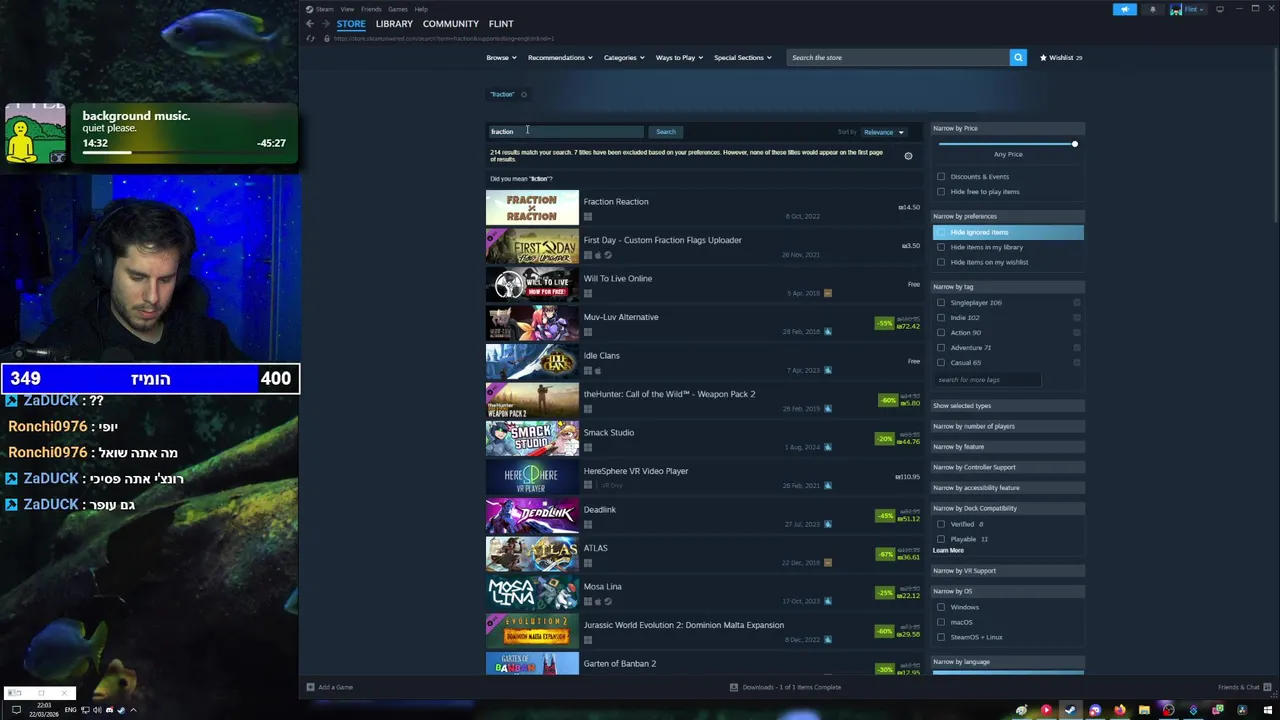
Task: Open the Recommendations dropdown
Action: point(560,58)
